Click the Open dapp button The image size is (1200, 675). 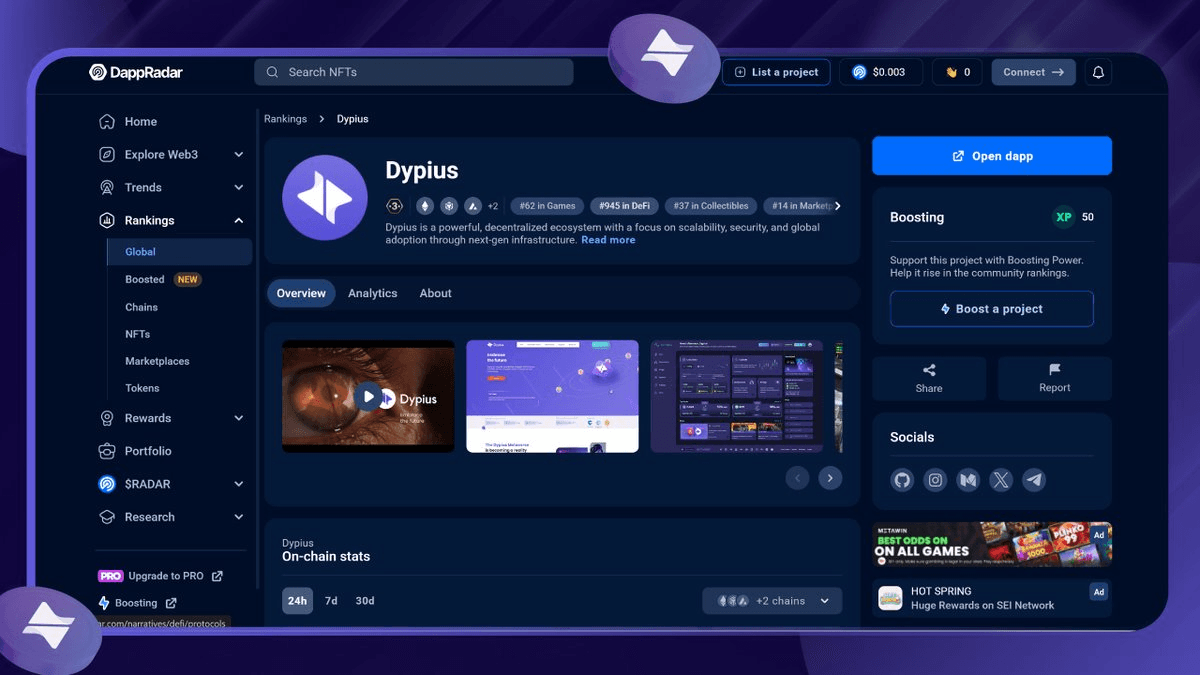tap(992, 156)
